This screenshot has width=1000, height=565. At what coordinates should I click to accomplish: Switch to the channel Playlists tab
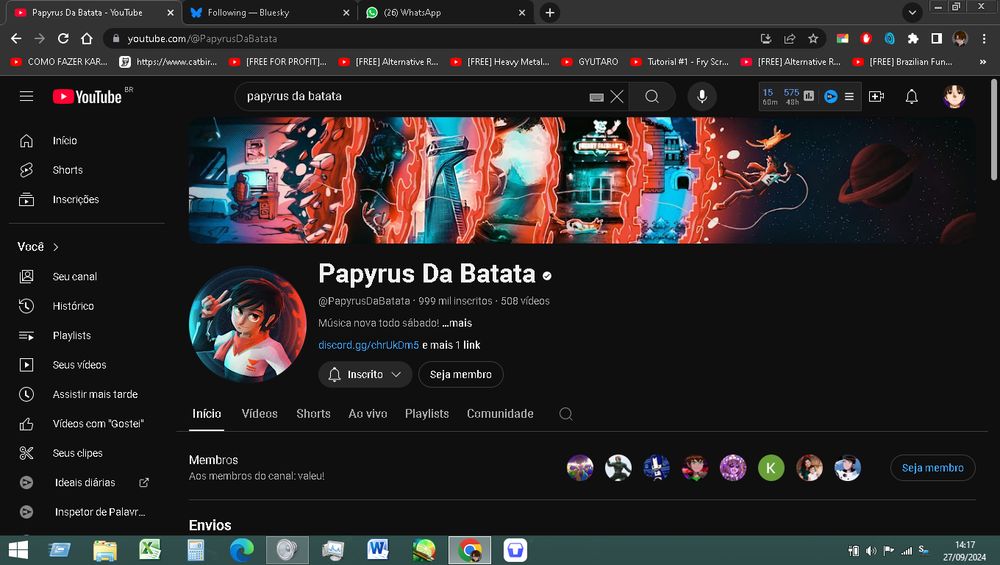(x=427, y=414)
